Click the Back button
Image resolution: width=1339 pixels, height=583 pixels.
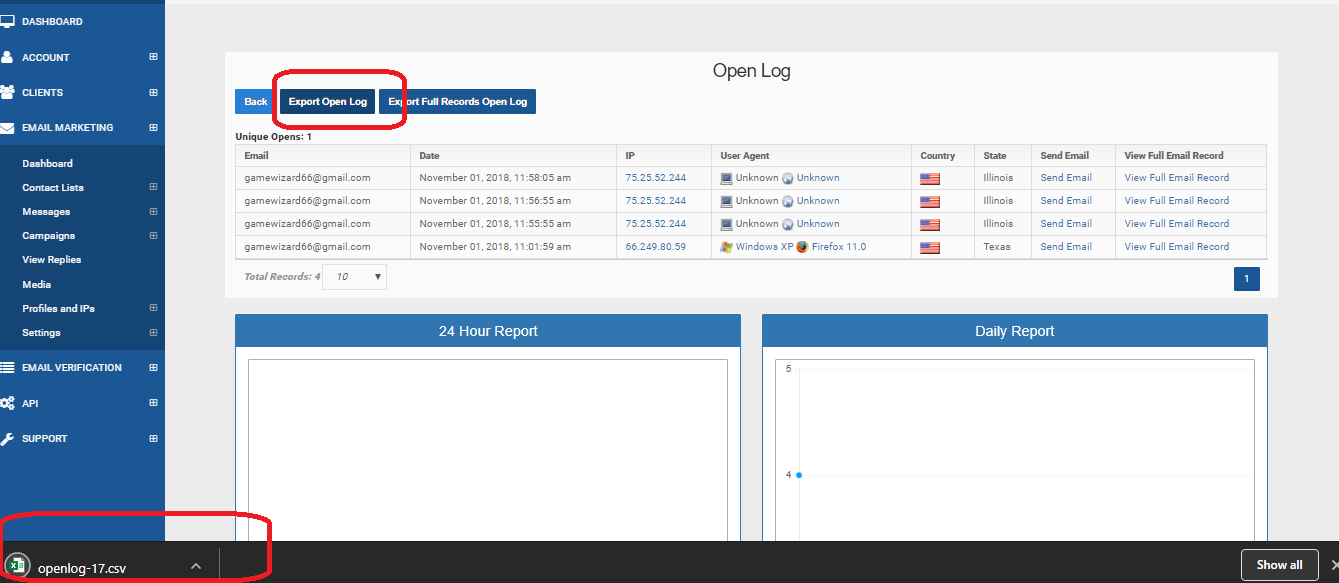point(256,102)
